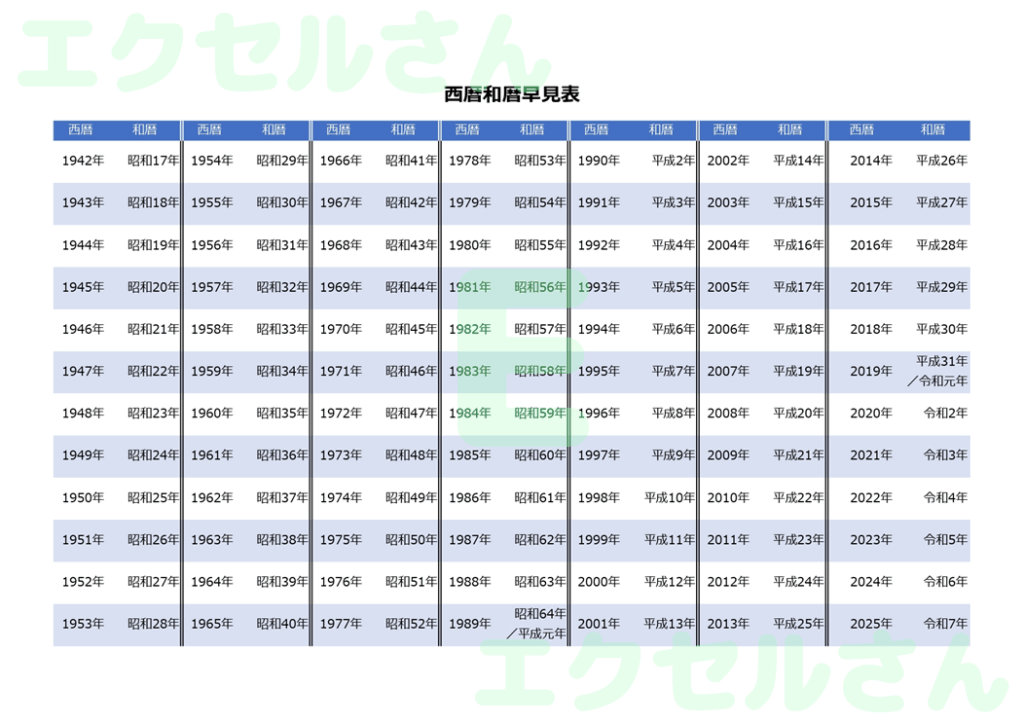Select the cell 1995年
Image resolution: width=1024 pixels, height=724 pixels.
click(598, 371)
